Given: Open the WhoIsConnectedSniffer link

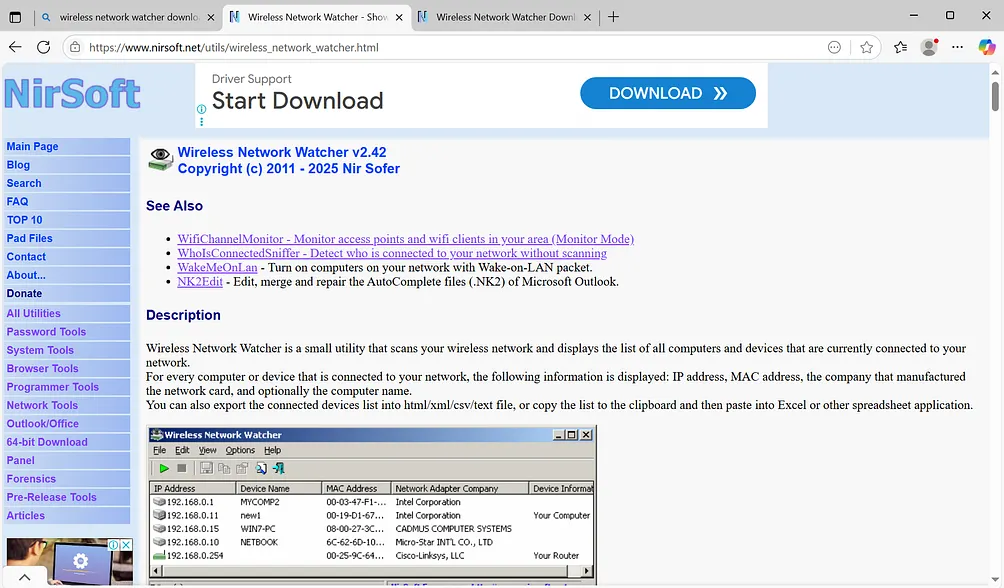Looking at the screenshot, I should pos(392,253).
